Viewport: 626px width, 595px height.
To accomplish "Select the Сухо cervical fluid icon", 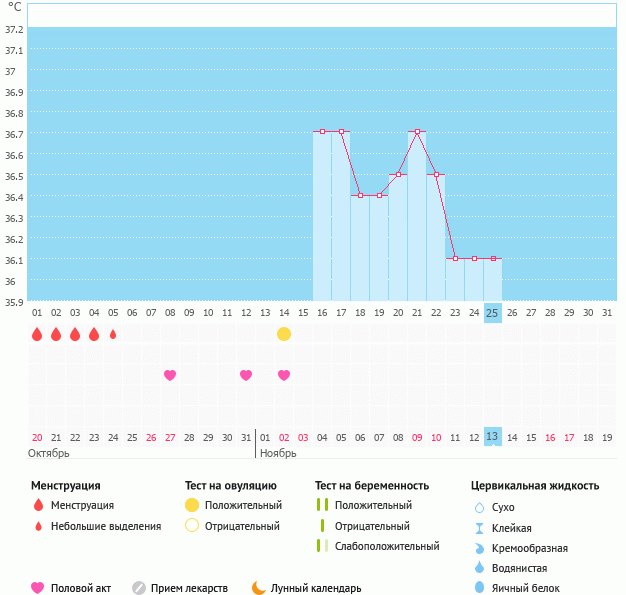I will pos(479,508).
